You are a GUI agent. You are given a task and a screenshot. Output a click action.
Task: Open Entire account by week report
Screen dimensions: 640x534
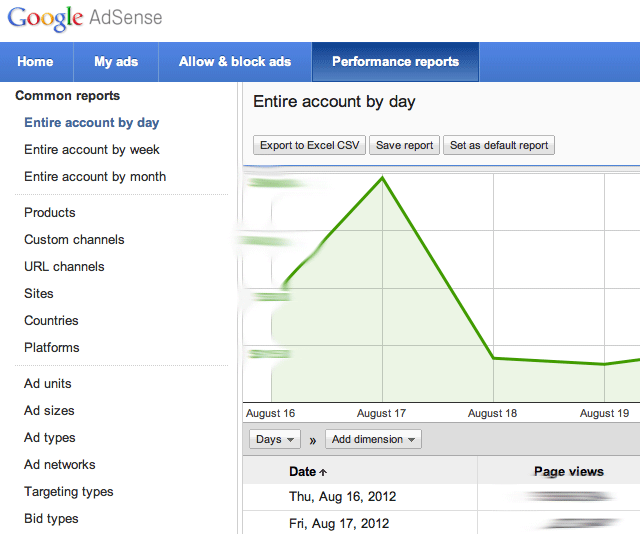click(x=92, y=149)
